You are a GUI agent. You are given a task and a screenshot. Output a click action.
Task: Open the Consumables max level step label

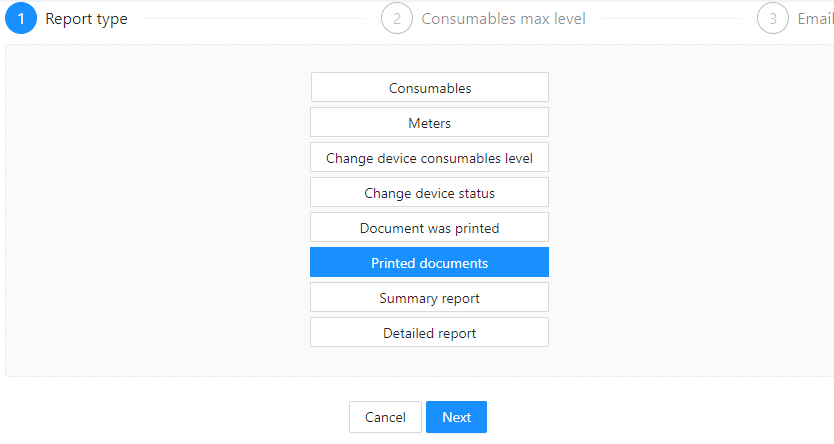click(503, 19)
